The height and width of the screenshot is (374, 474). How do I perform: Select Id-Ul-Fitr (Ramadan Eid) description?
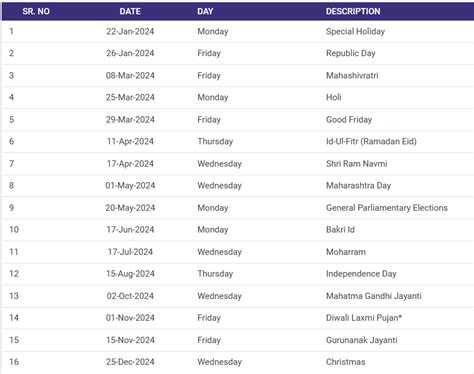pyautogui.click(x=371, y=141)
